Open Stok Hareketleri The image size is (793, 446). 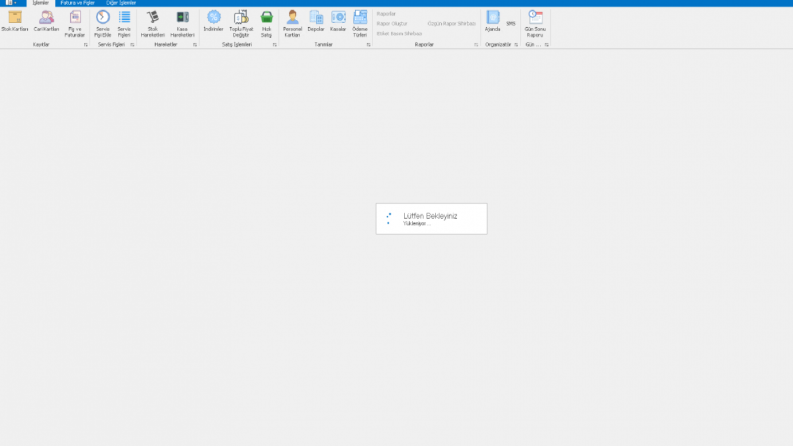[153, 24]
